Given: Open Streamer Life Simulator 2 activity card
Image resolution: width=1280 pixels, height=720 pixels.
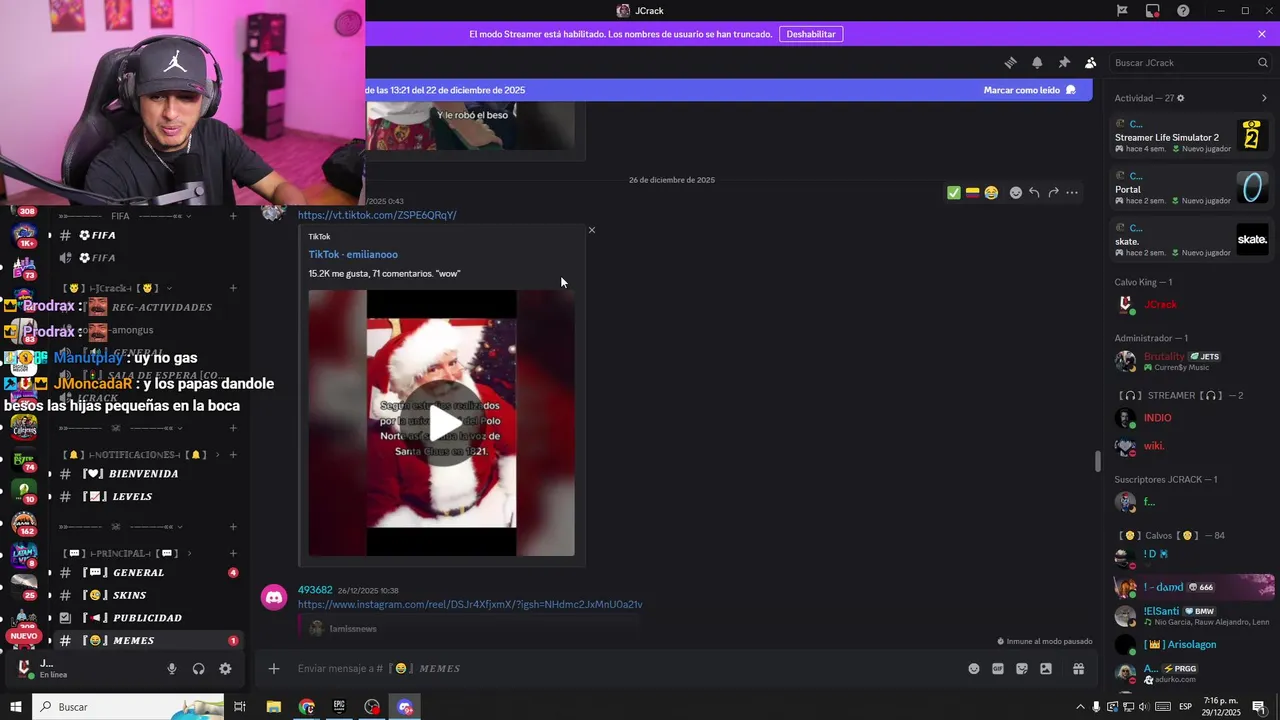Looking at the screenshot, I should pyautogui.click(x=1192, y=136).
